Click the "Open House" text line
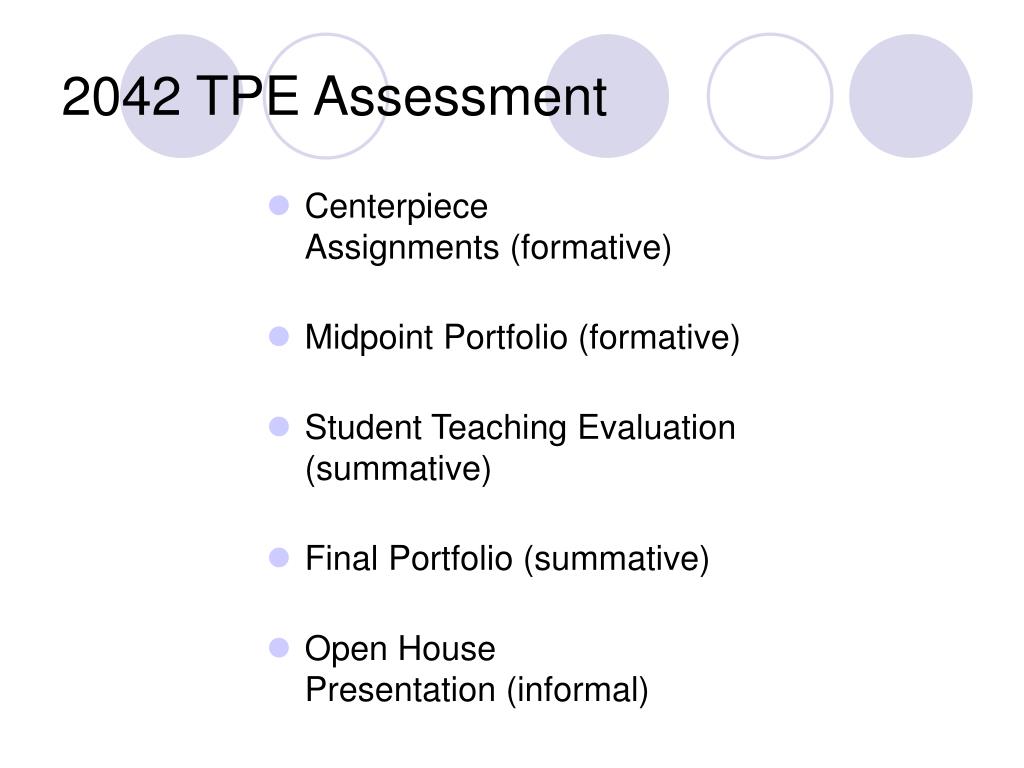1024x768 pixels. point(400,650)
